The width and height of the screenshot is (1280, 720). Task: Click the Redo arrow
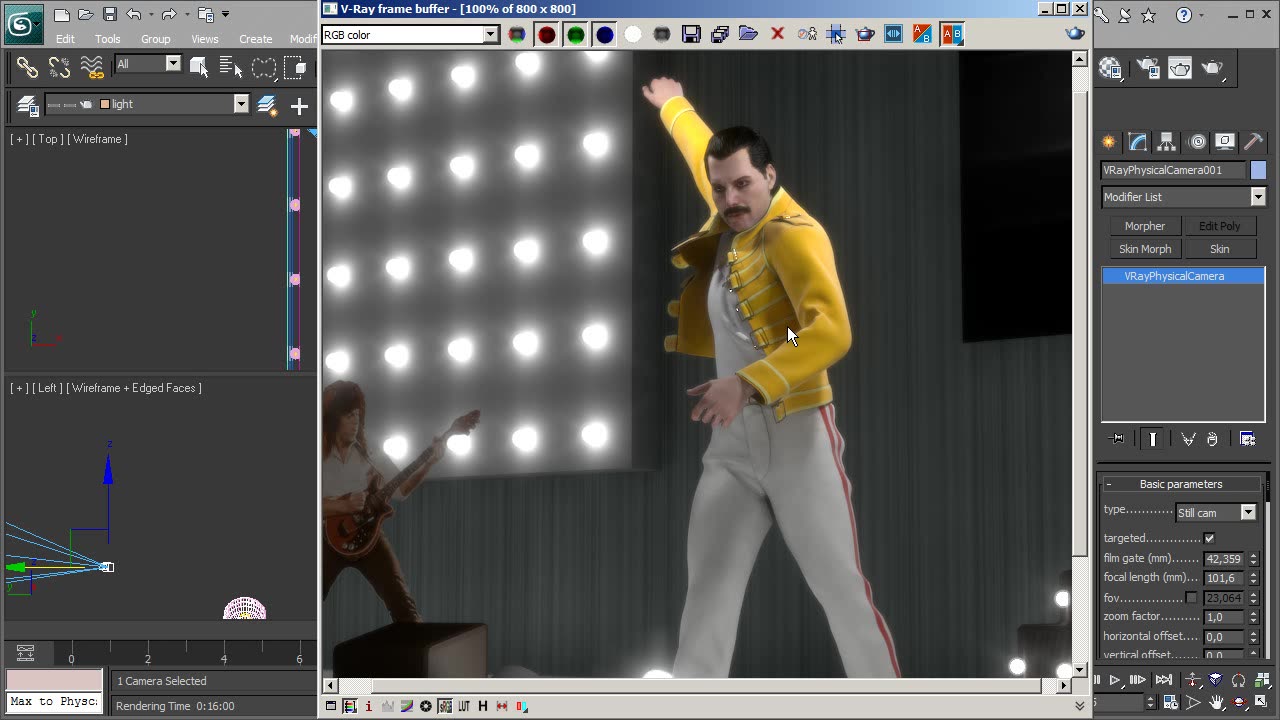tap(169, 15)
